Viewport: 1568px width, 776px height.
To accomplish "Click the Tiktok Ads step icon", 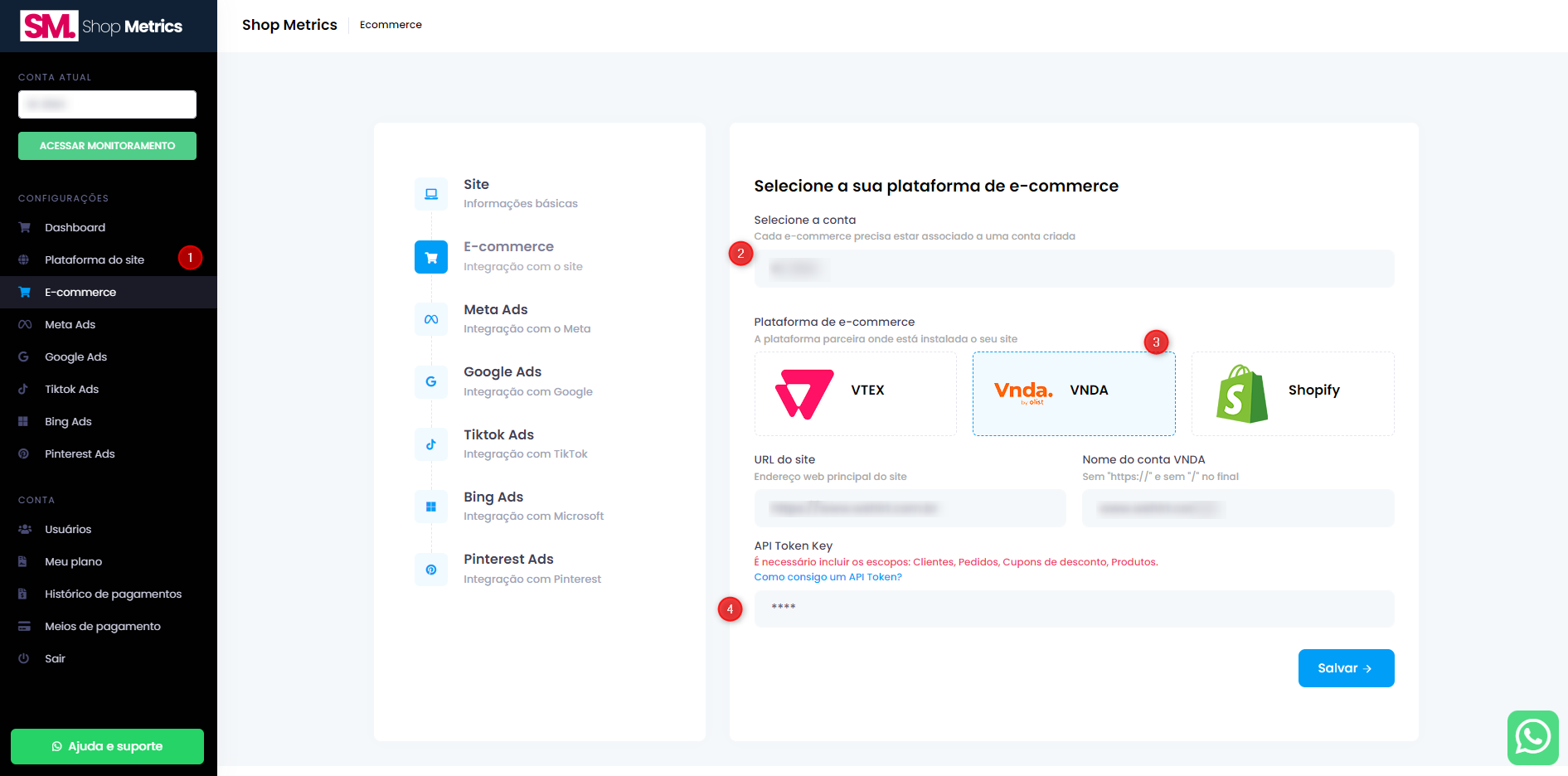I will [431, 444].
